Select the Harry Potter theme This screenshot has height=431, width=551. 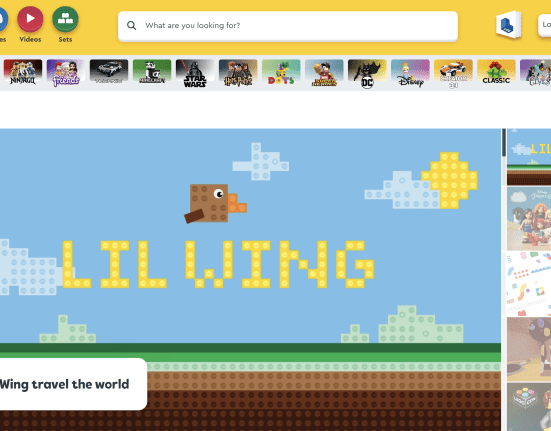[238, 73]
